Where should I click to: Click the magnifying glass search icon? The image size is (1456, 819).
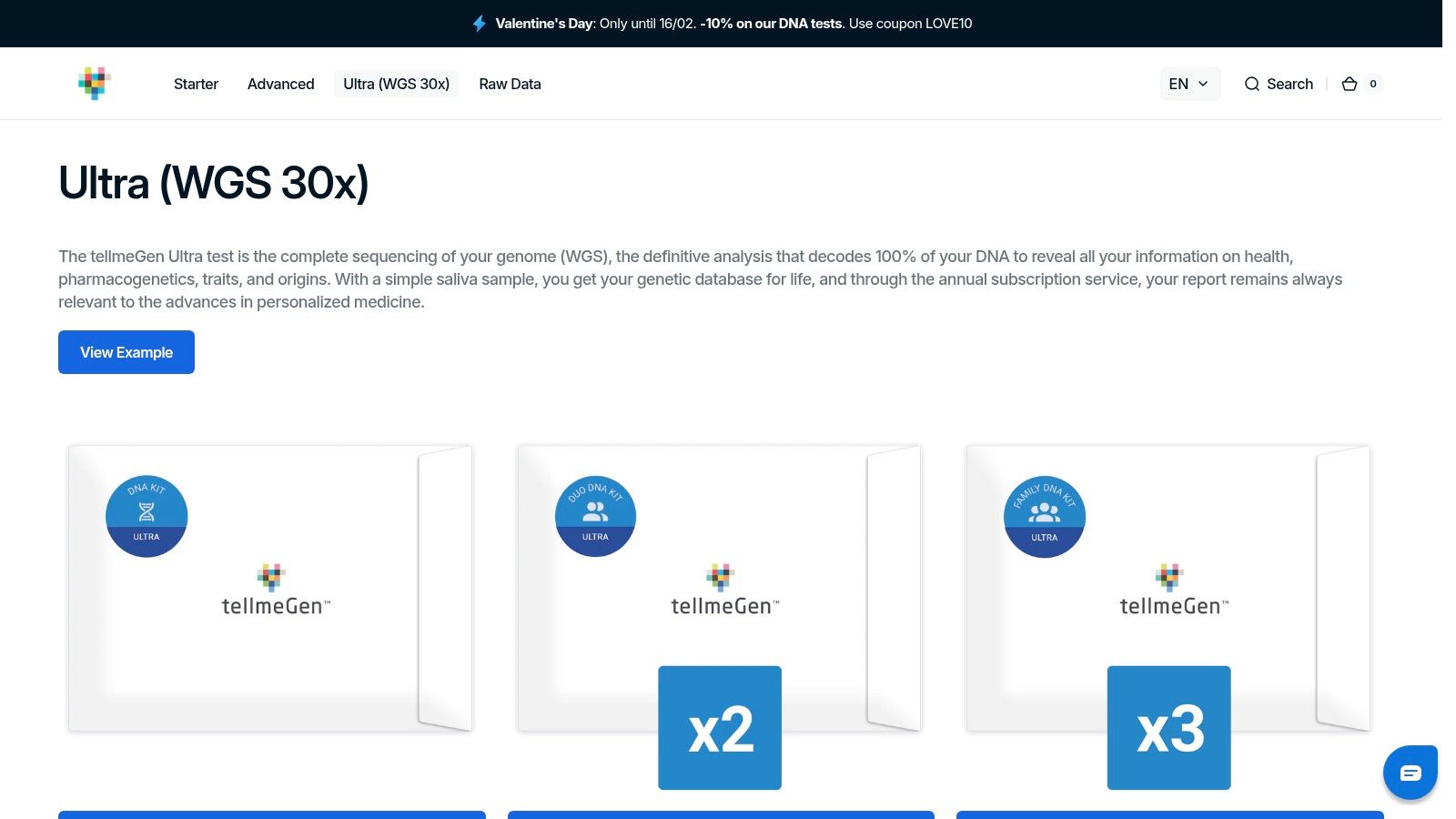(x=1252, y=84)
